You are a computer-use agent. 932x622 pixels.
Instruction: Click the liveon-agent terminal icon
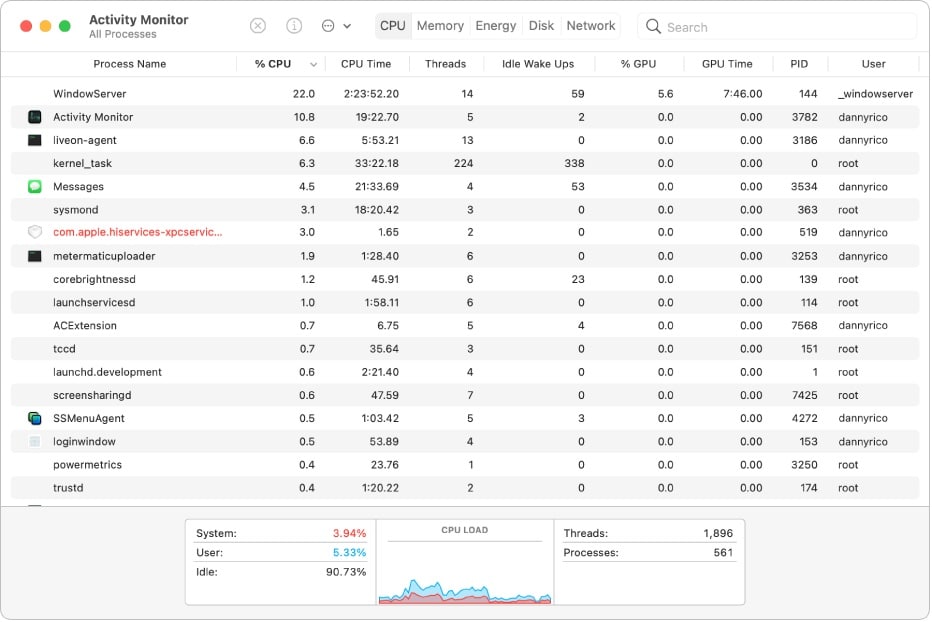35,140
